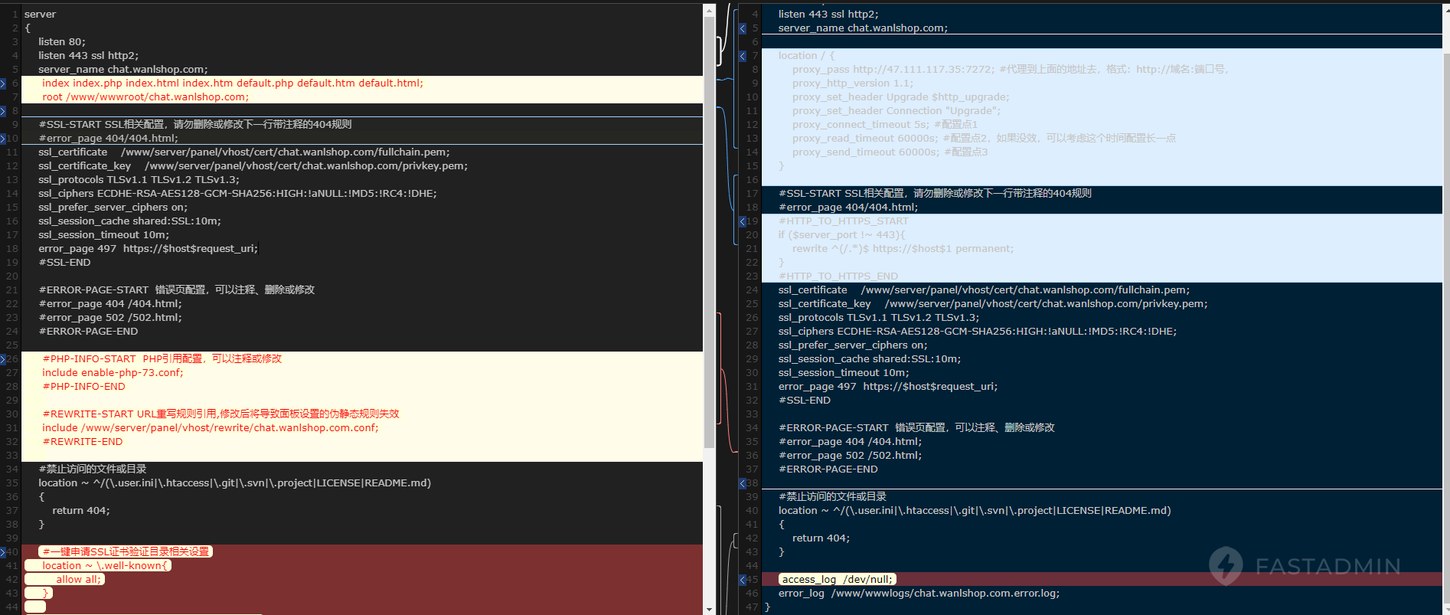Click 'location ~ \.well-known{' line
The width and height of the screenshot is (1450, 615).
pos(106,565)
